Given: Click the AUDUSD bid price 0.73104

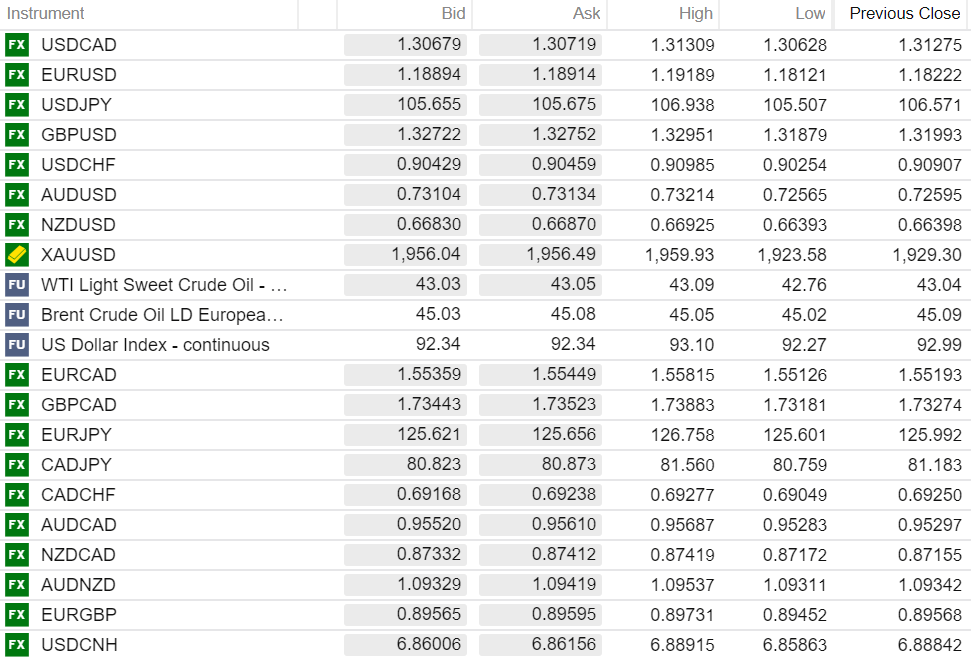Looking at the screenshot, I should pyautogui.click(x=428, y=195).
